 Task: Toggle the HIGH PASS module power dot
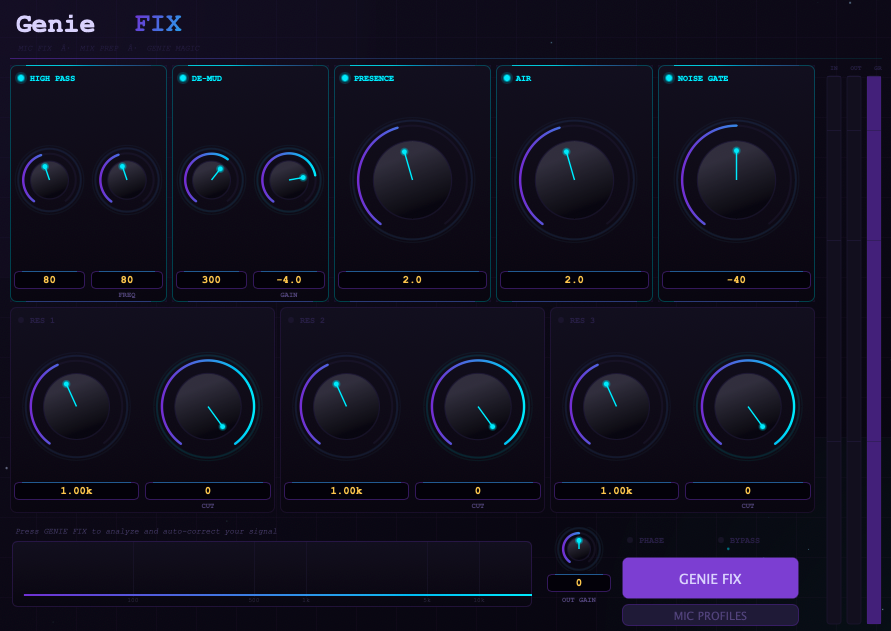(x=21, y=78)
